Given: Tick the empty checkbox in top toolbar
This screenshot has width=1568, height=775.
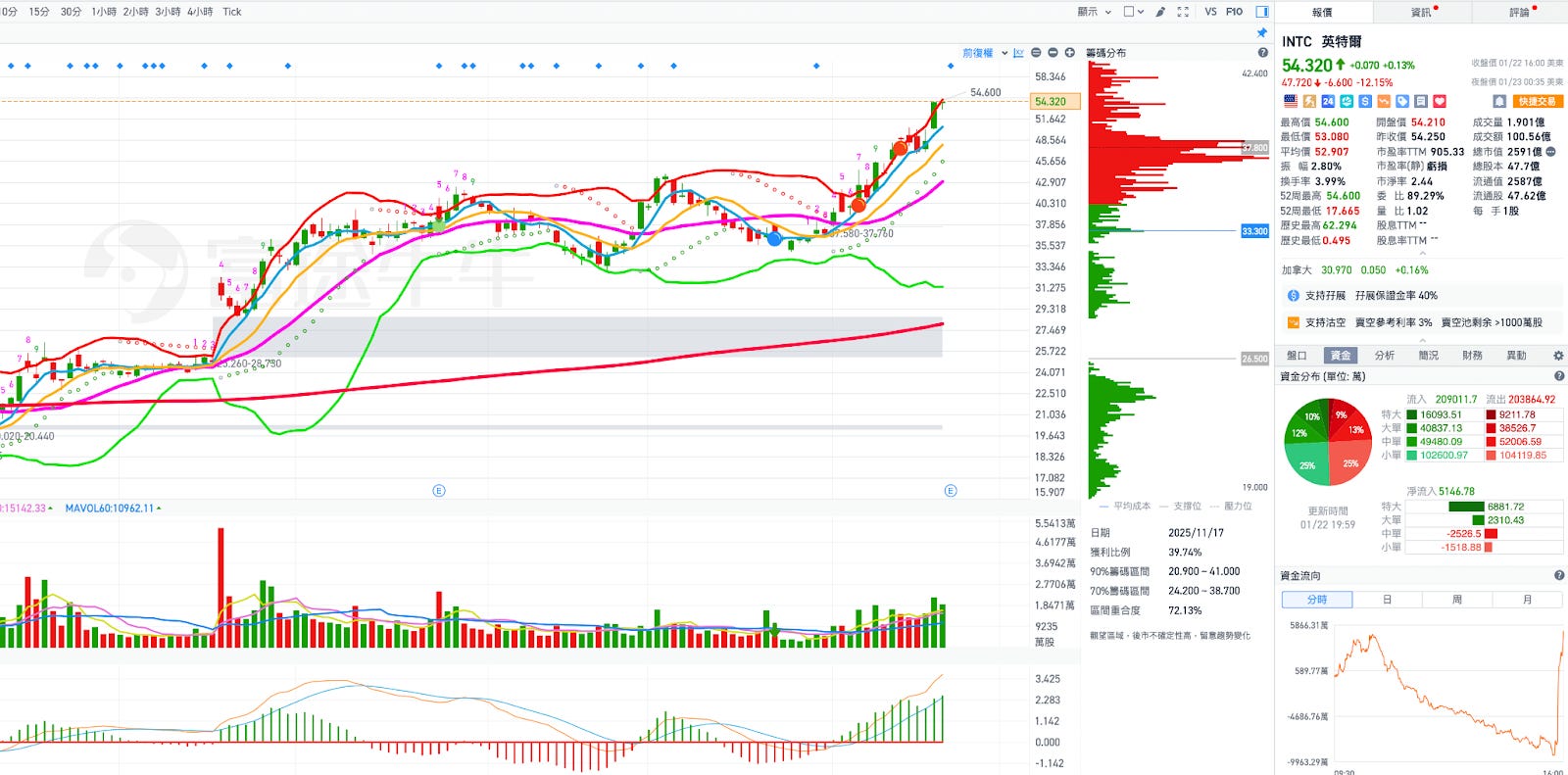Looking at the screenshot, I should tap(1128, 12).
